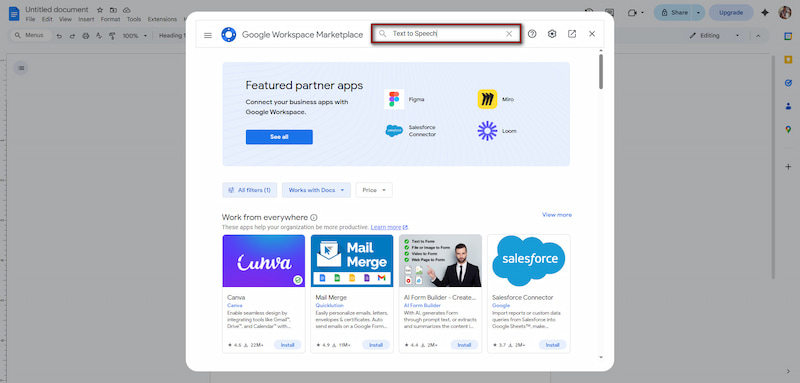Open the zoom 100% dropdown

point(135,36)
